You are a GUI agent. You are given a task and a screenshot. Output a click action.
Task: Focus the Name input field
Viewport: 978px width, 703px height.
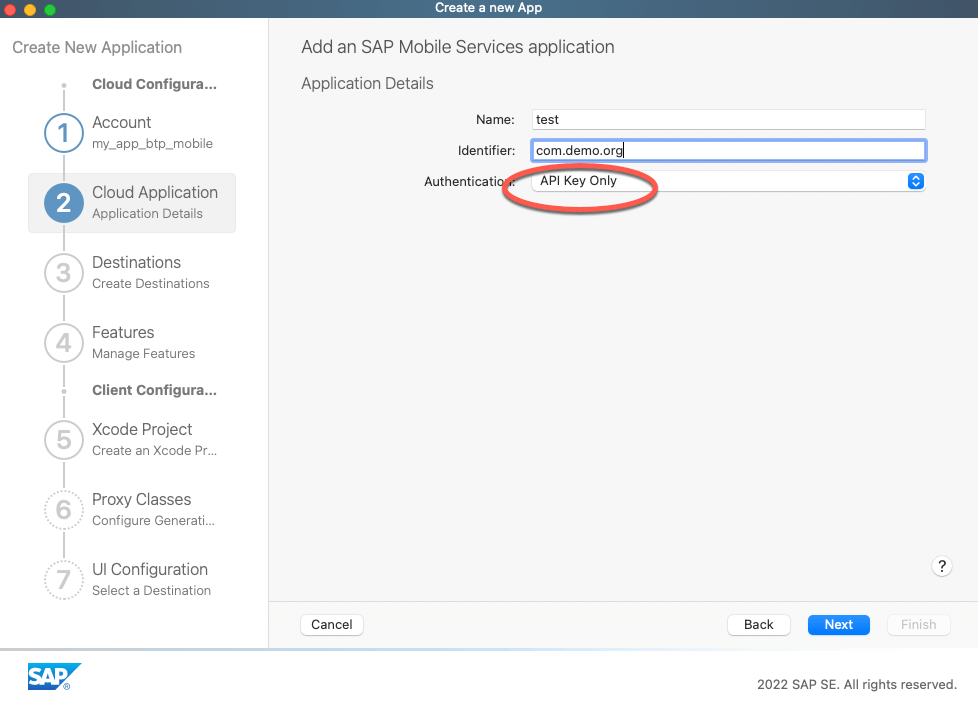[729, 119]
